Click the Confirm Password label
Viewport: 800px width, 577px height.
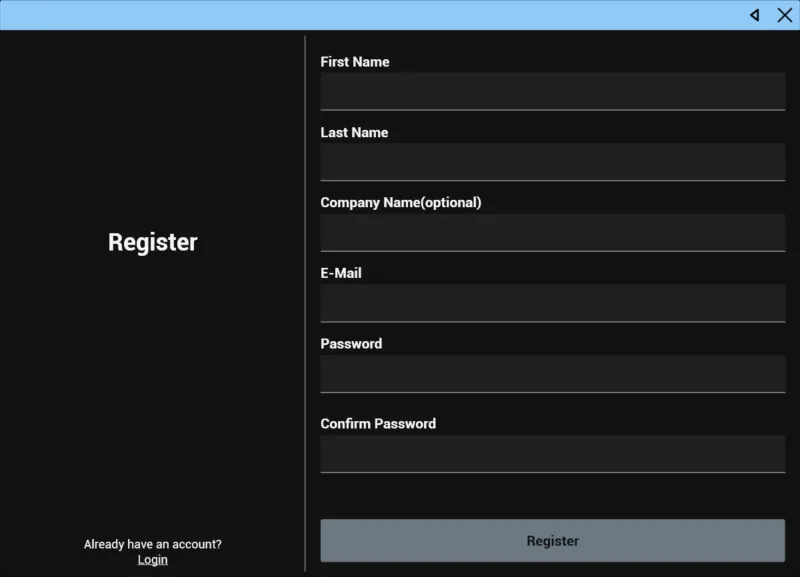(378, 424)
